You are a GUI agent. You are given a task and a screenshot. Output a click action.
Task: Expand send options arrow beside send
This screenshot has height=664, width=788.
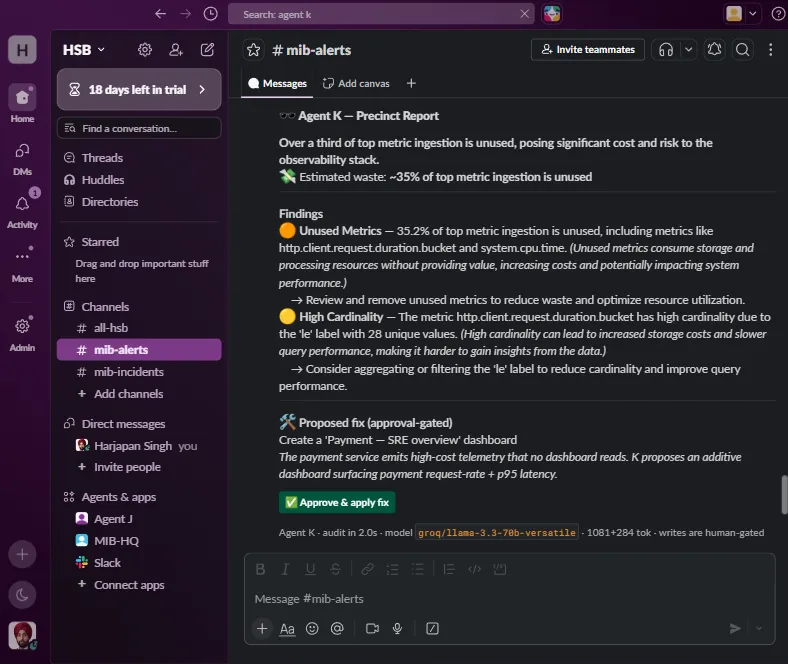[x=759, y=628]
